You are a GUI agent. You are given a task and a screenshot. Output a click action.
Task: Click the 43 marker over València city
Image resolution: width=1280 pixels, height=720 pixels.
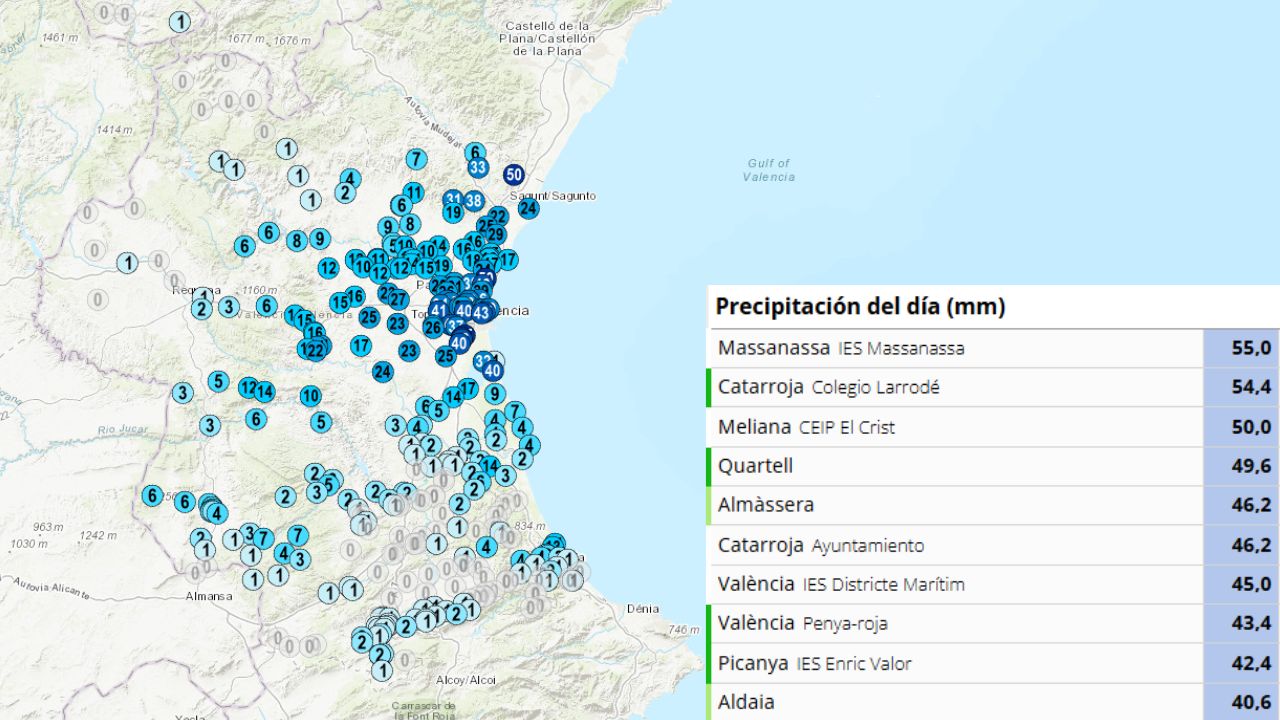(x=481, y=313)
